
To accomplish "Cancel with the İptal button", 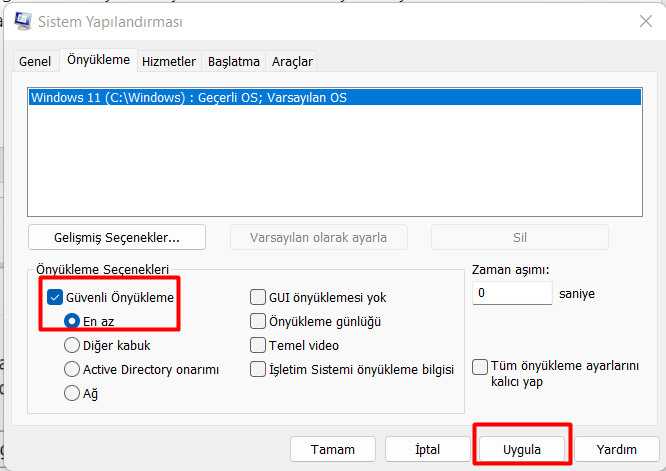I will point(427,449).
